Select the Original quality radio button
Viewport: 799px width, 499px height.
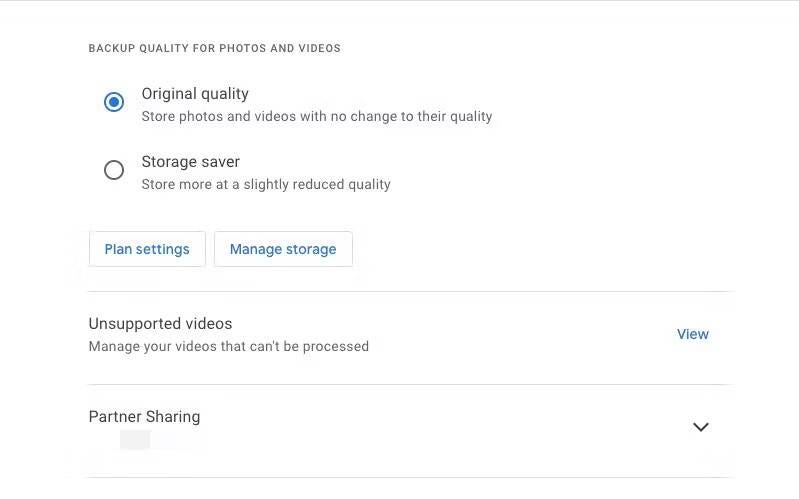(x=114, y=102)
